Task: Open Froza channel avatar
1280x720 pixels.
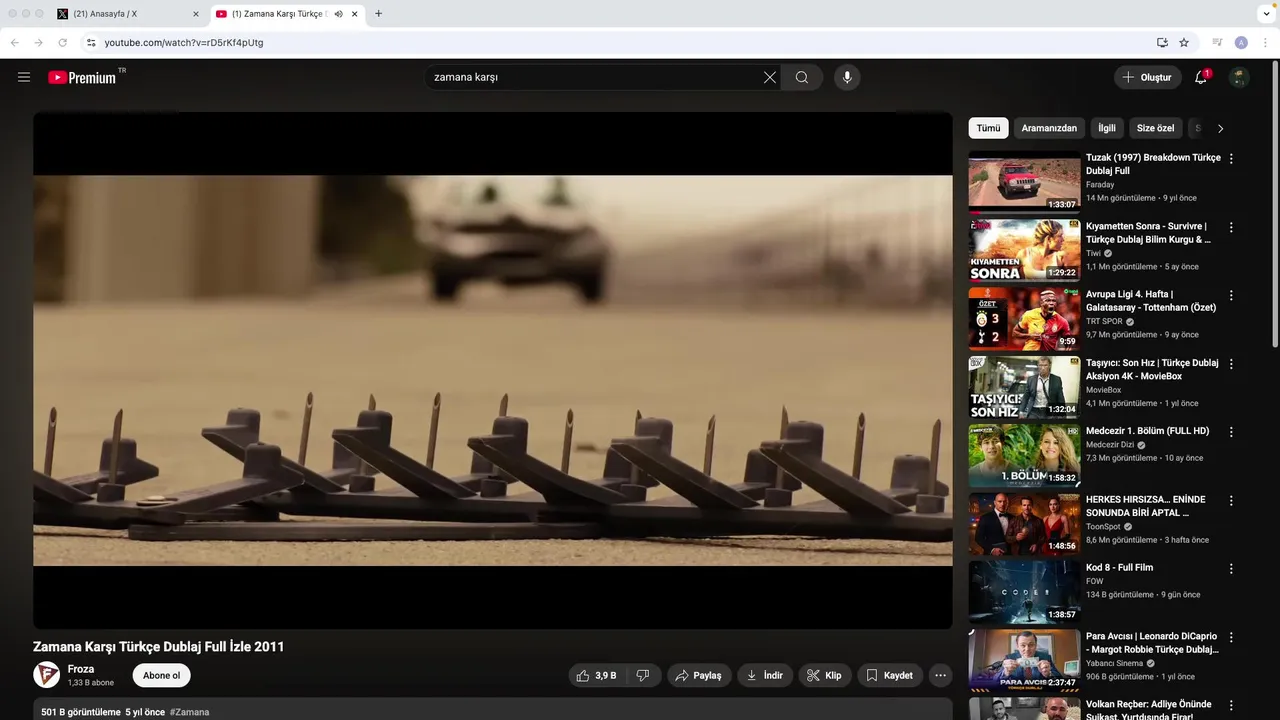Action: click(47, 675)
